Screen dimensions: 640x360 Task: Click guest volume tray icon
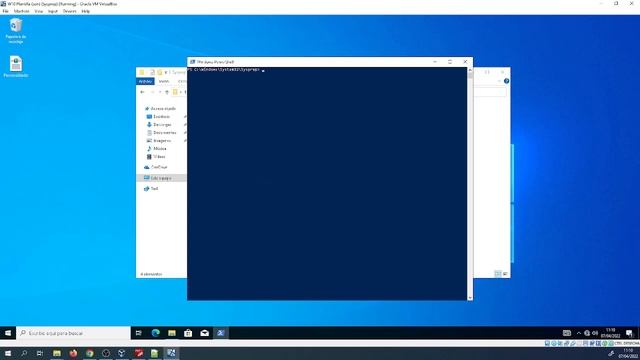(595, 333)
